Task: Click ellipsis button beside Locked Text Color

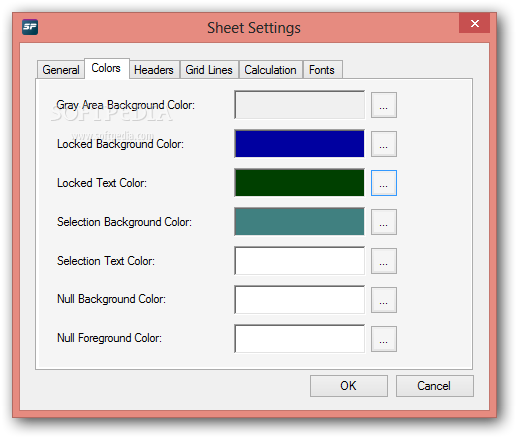Action: point(384,183)
